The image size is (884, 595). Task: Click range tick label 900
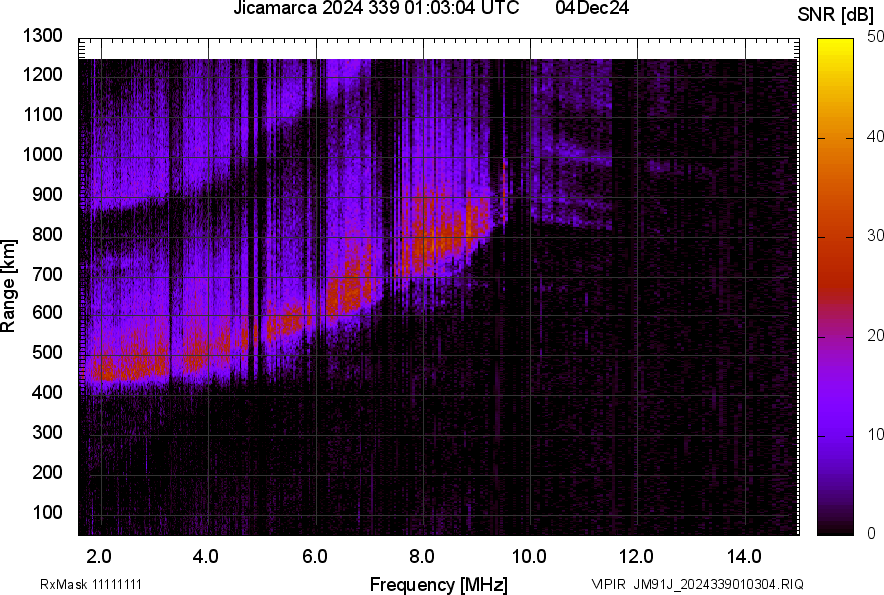[47, 194]
